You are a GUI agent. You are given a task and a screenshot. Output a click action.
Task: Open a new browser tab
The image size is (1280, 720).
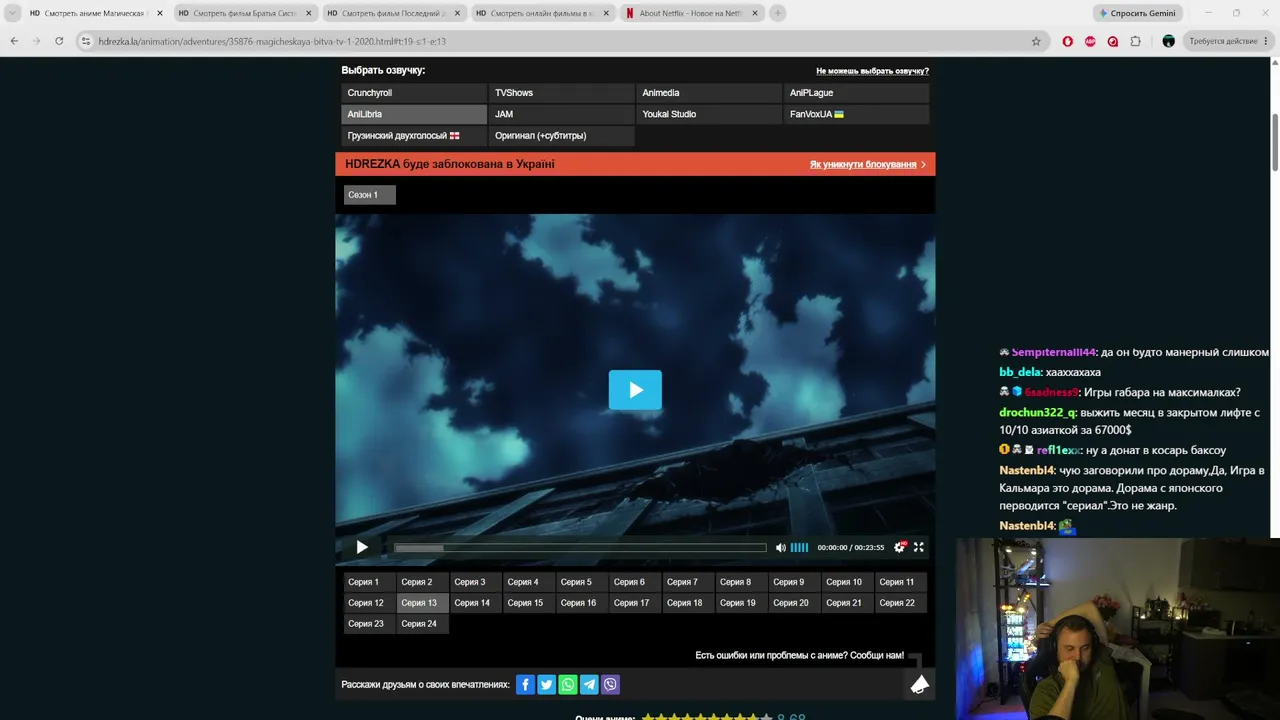coord(777,13)
